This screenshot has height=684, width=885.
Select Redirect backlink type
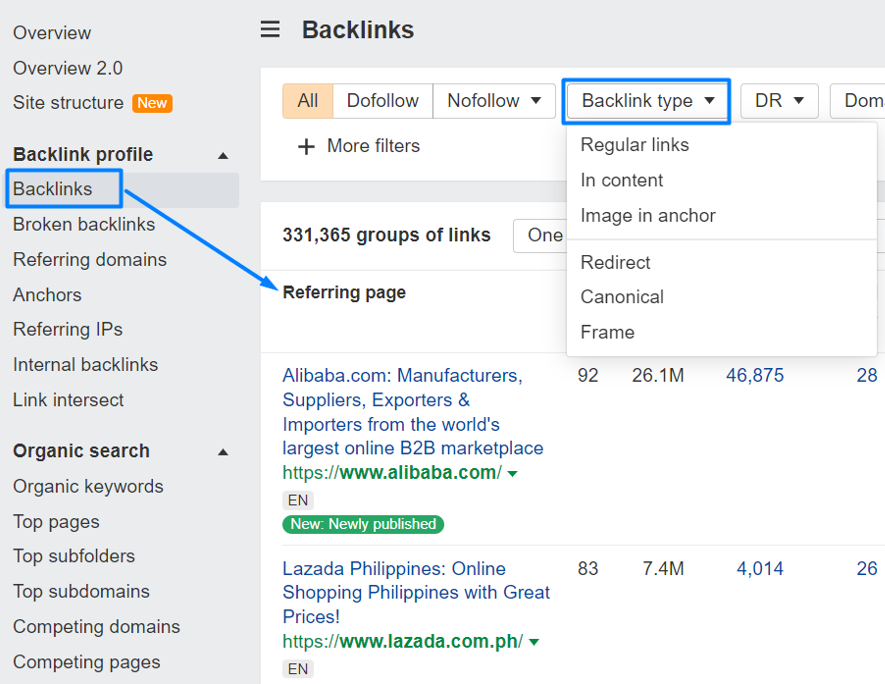[615, 262]
